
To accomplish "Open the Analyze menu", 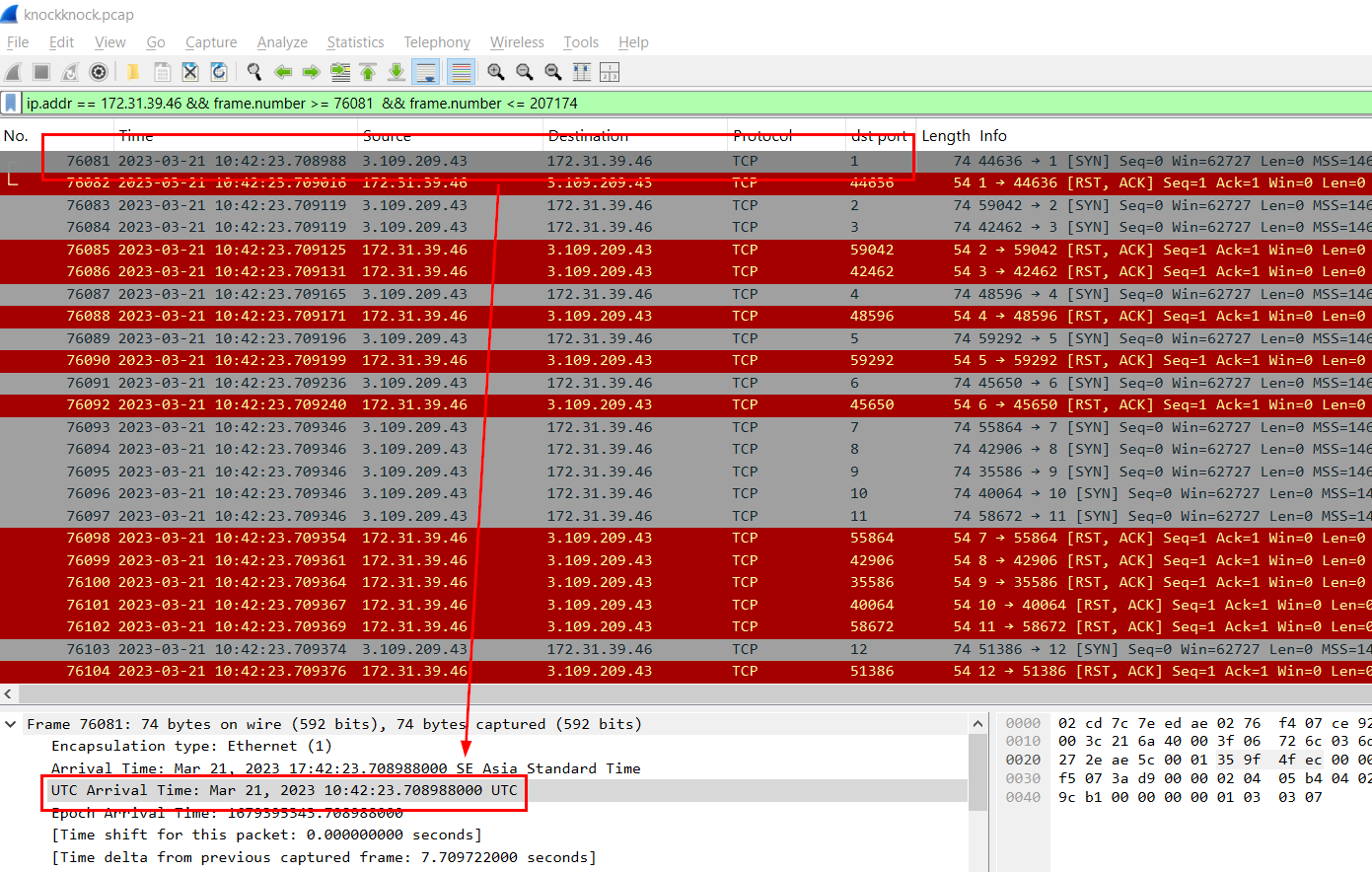I will click(282, 42).
